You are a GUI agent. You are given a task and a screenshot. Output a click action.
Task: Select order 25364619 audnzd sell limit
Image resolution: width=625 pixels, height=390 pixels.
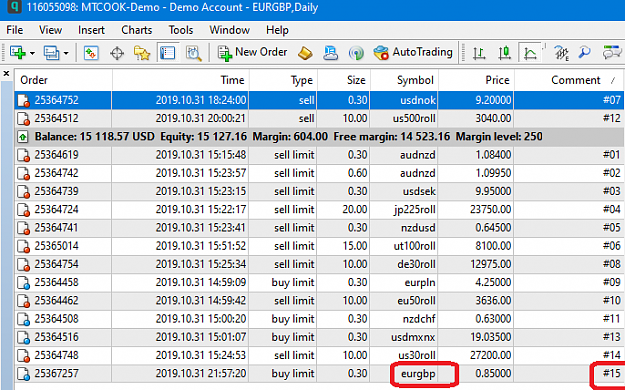(x=320, y=155)
